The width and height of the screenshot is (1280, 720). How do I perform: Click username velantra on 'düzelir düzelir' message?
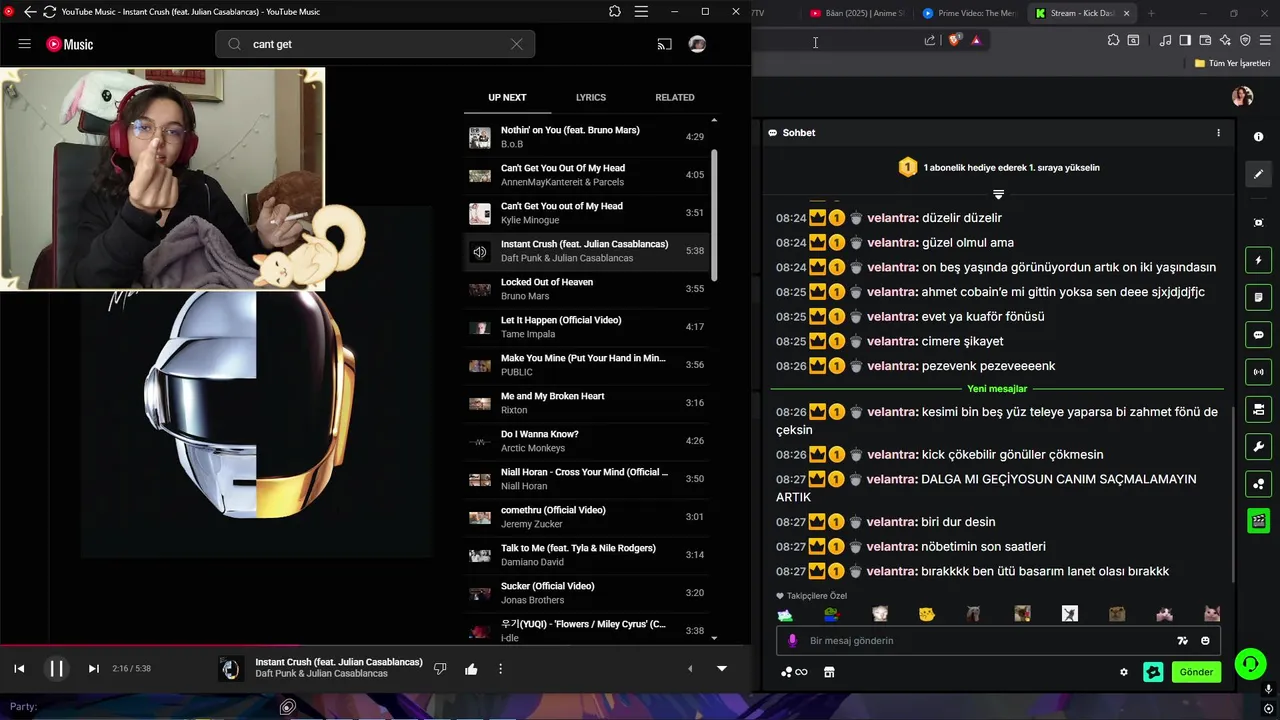[x=892, y=218]
